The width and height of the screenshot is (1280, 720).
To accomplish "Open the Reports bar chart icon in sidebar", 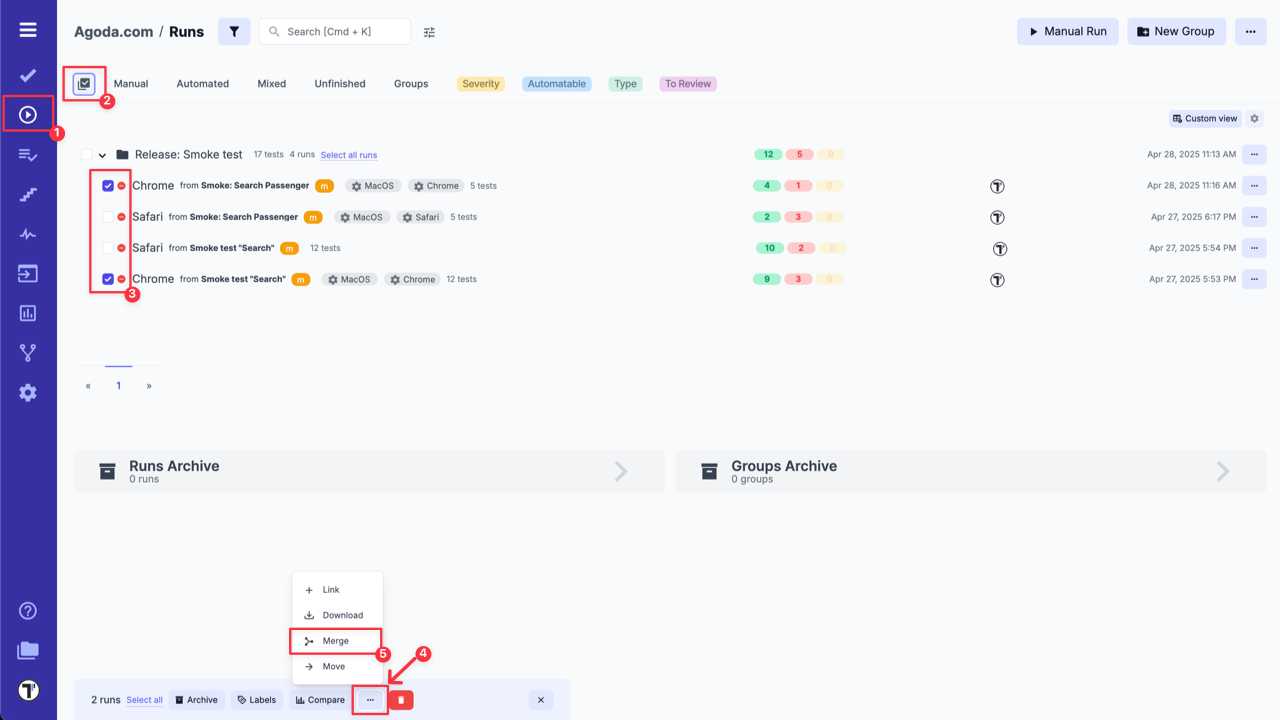I will click(28, 313).
